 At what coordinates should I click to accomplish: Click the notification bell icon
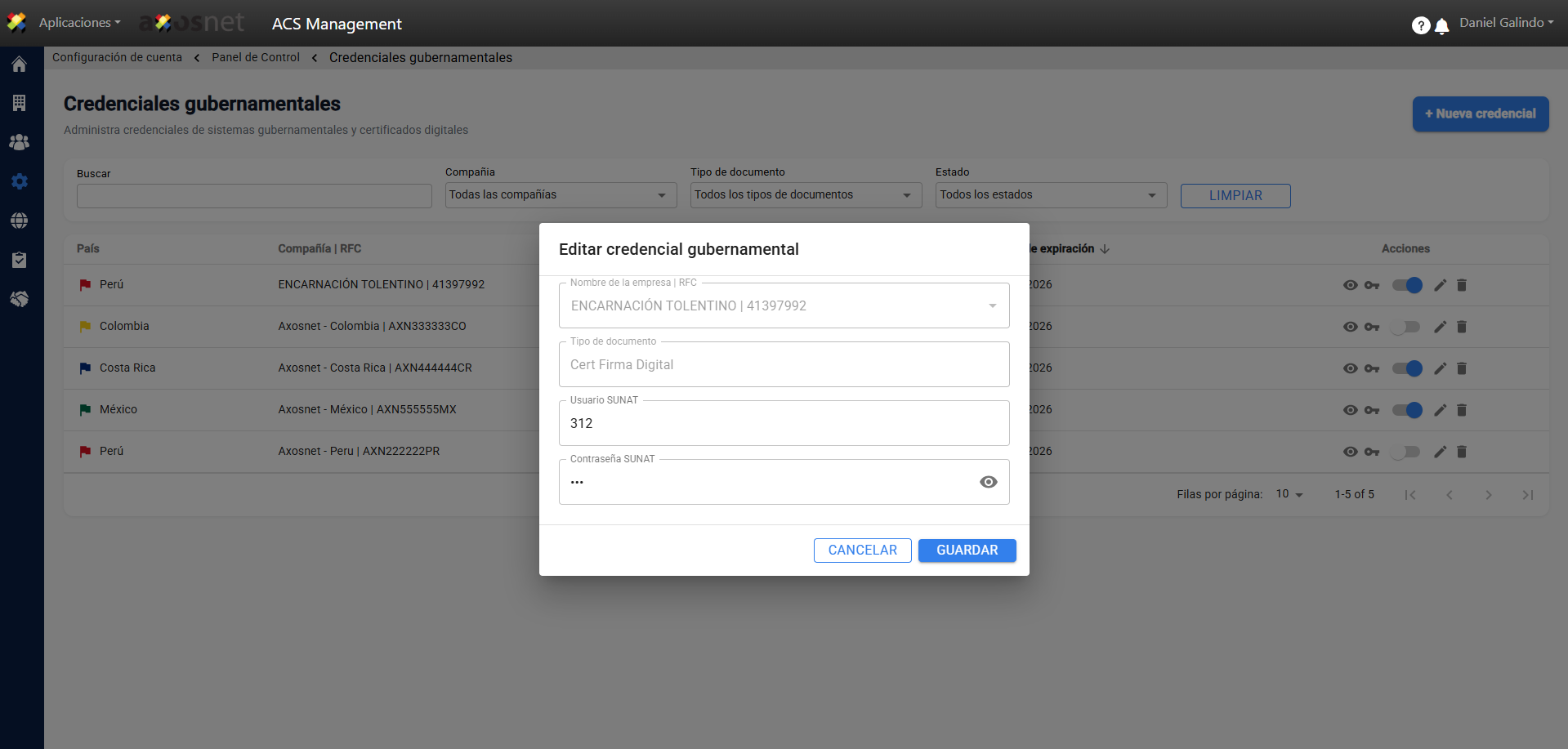pyautogui.click(x=1442, y=26)
